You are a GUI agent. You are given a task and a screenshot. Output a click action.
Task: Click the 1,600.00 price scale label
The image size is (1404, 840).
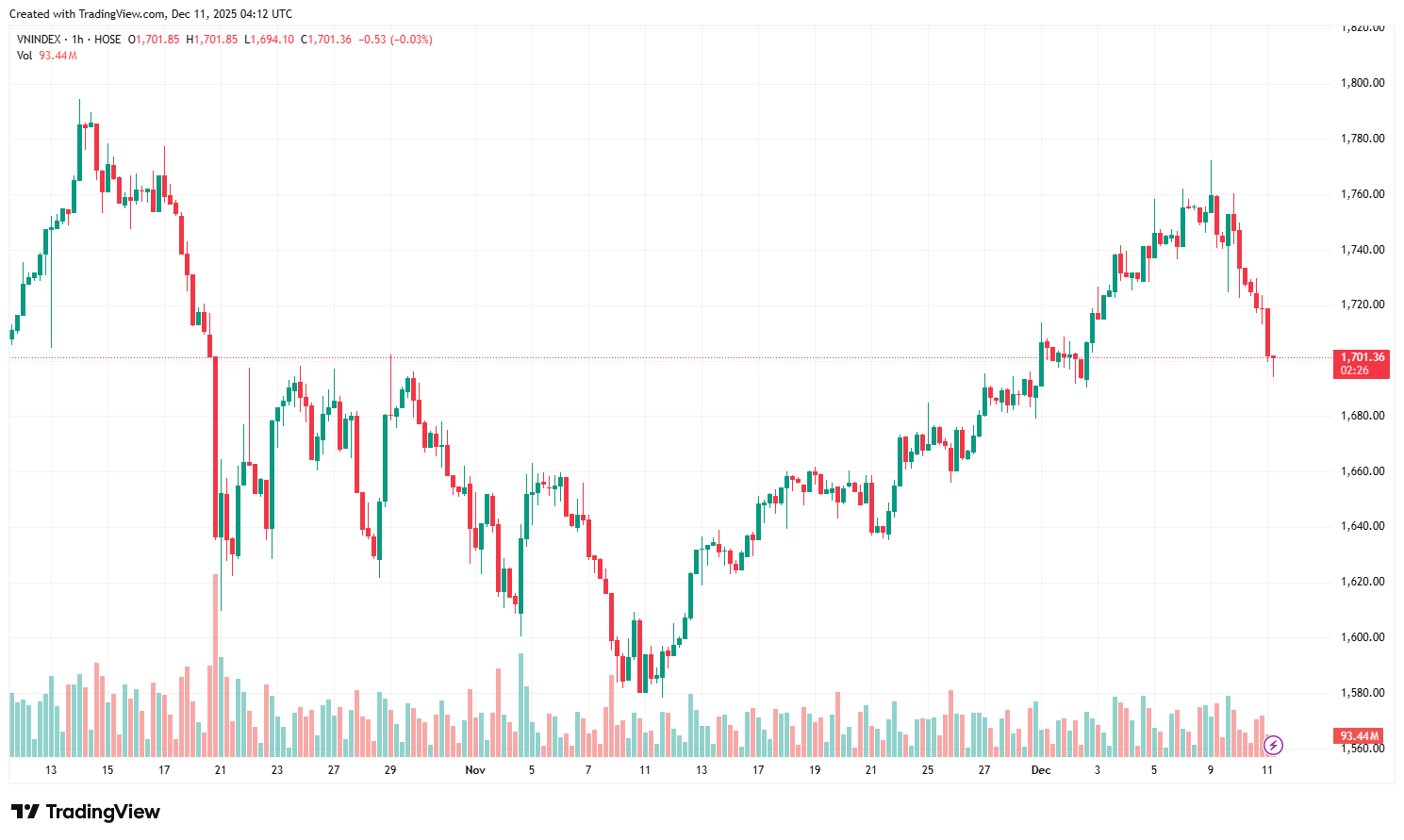(x=1363, y=637)
